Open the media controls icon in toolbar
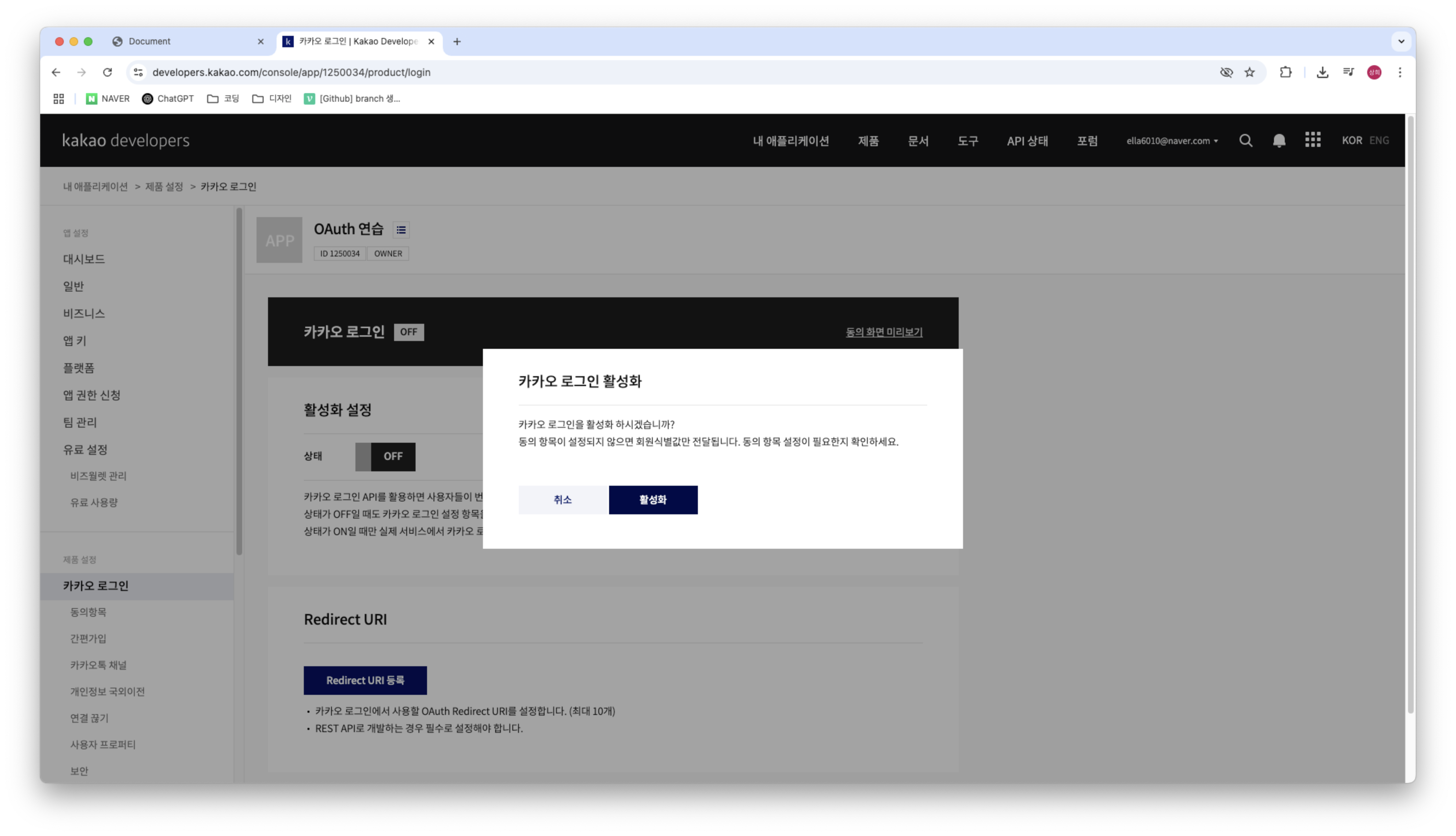 [x=1348, y=72]
